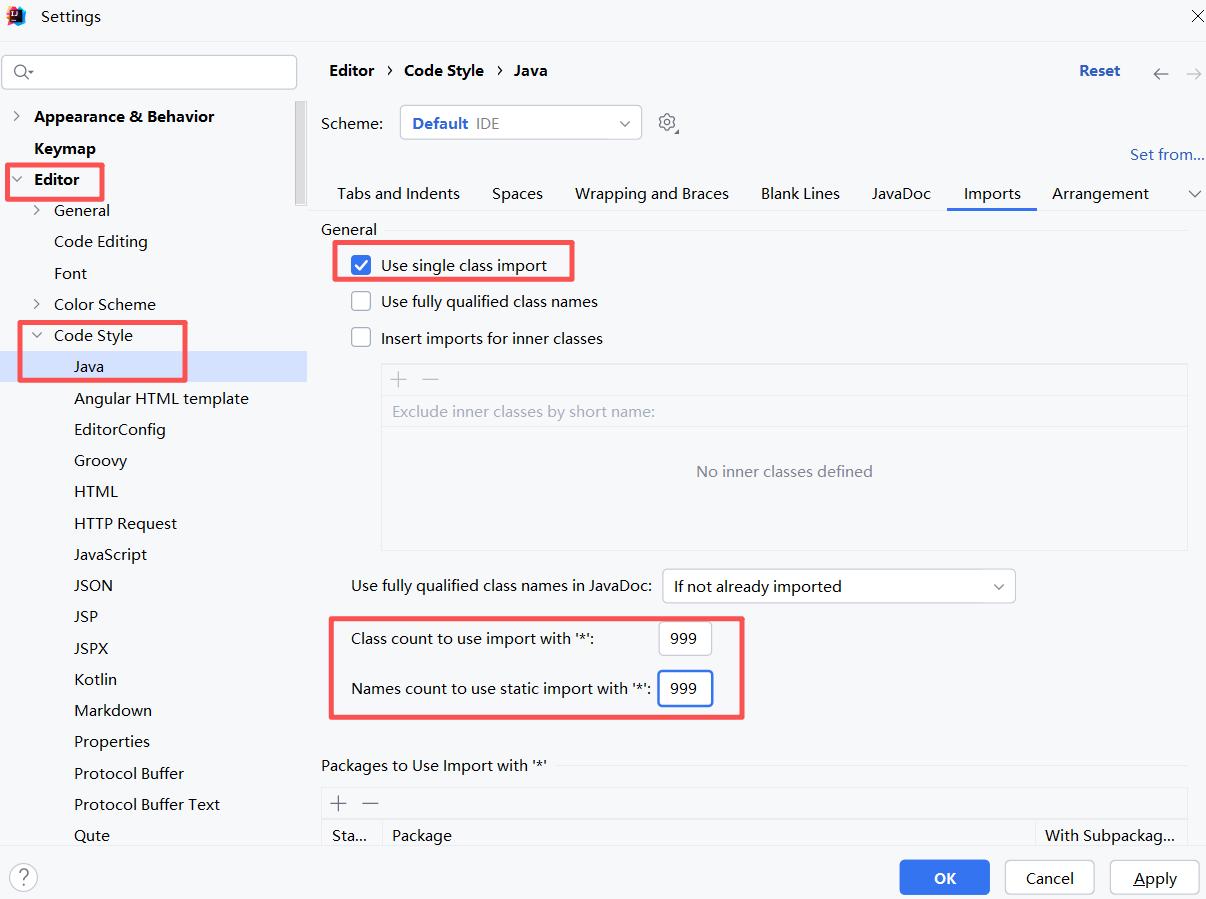
Task: Open the JavaDoc fully qualified names dropdown
Action: click(839, 586)
